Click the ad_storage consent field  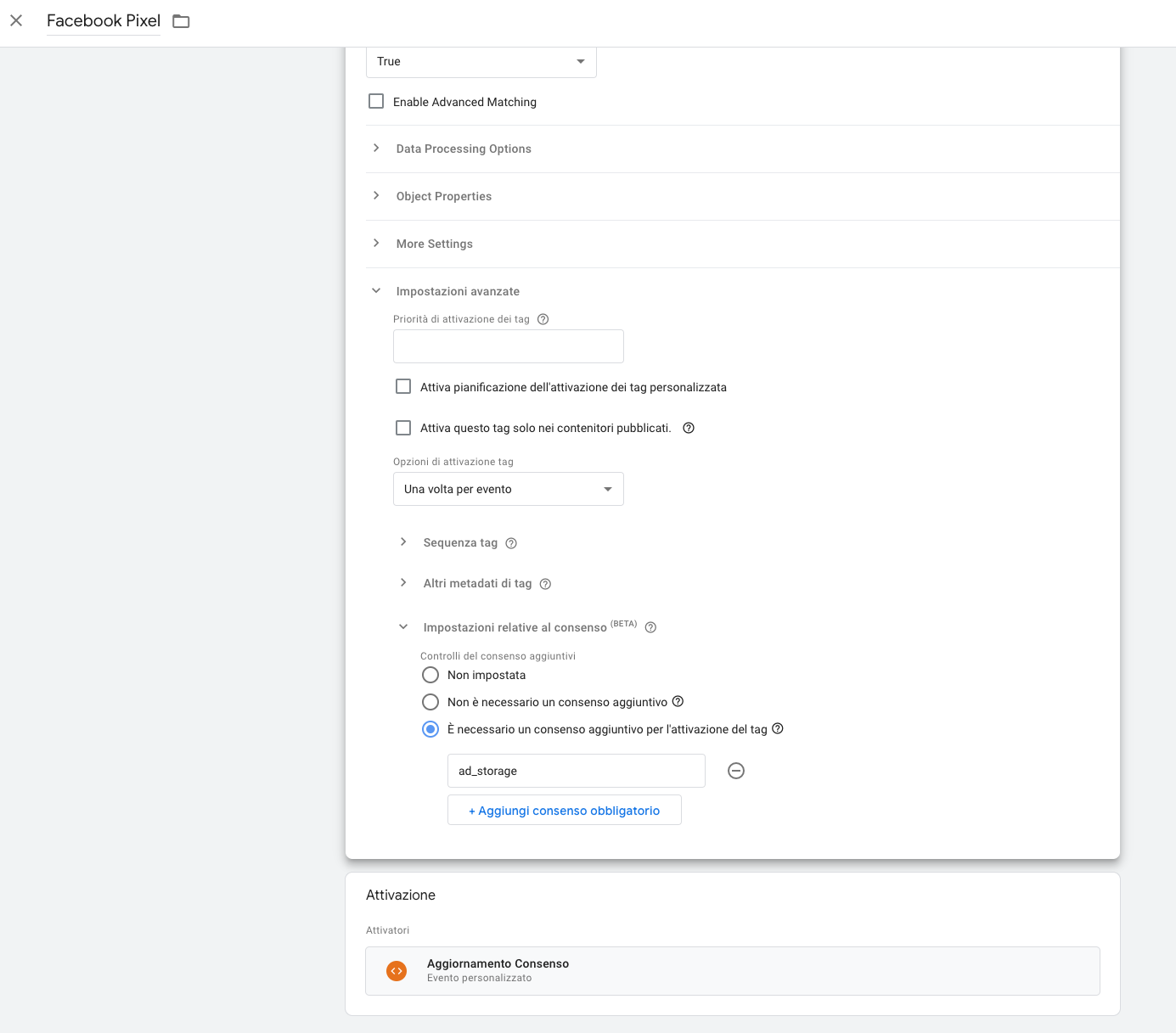(x=577, y=771)
